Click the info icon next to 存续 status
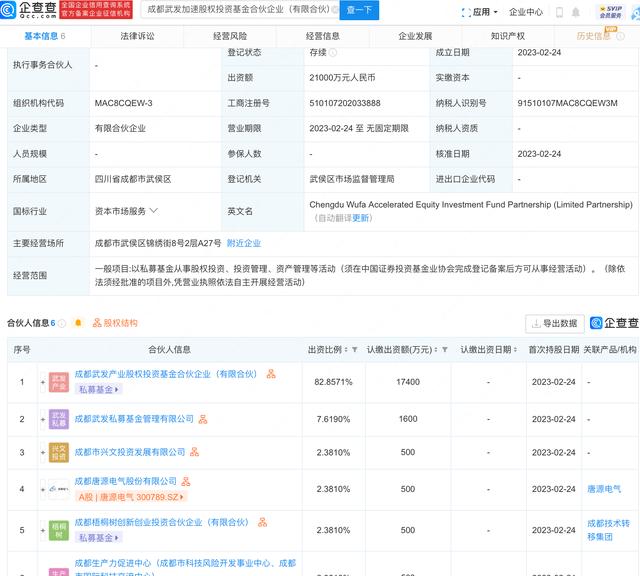This screenshot has height=576, width=640. 333,52
